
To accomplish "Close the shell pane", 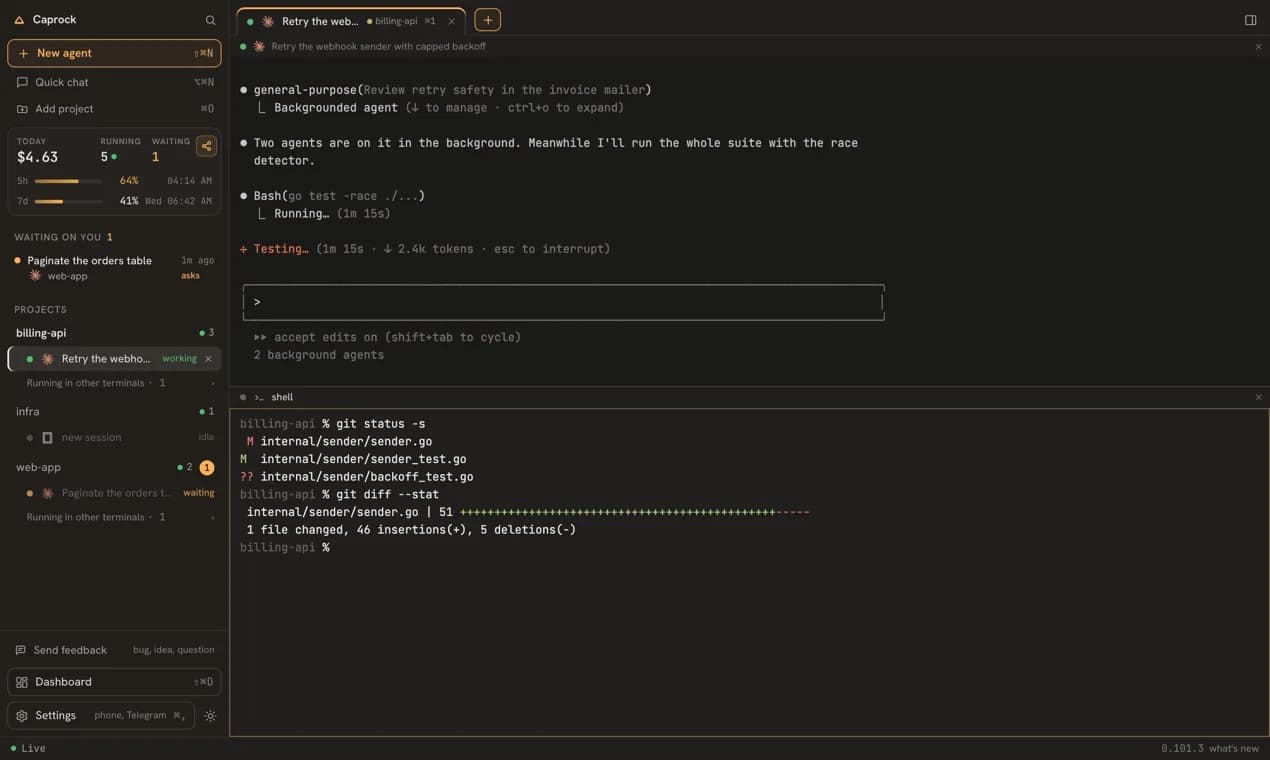I will 1258,397.
